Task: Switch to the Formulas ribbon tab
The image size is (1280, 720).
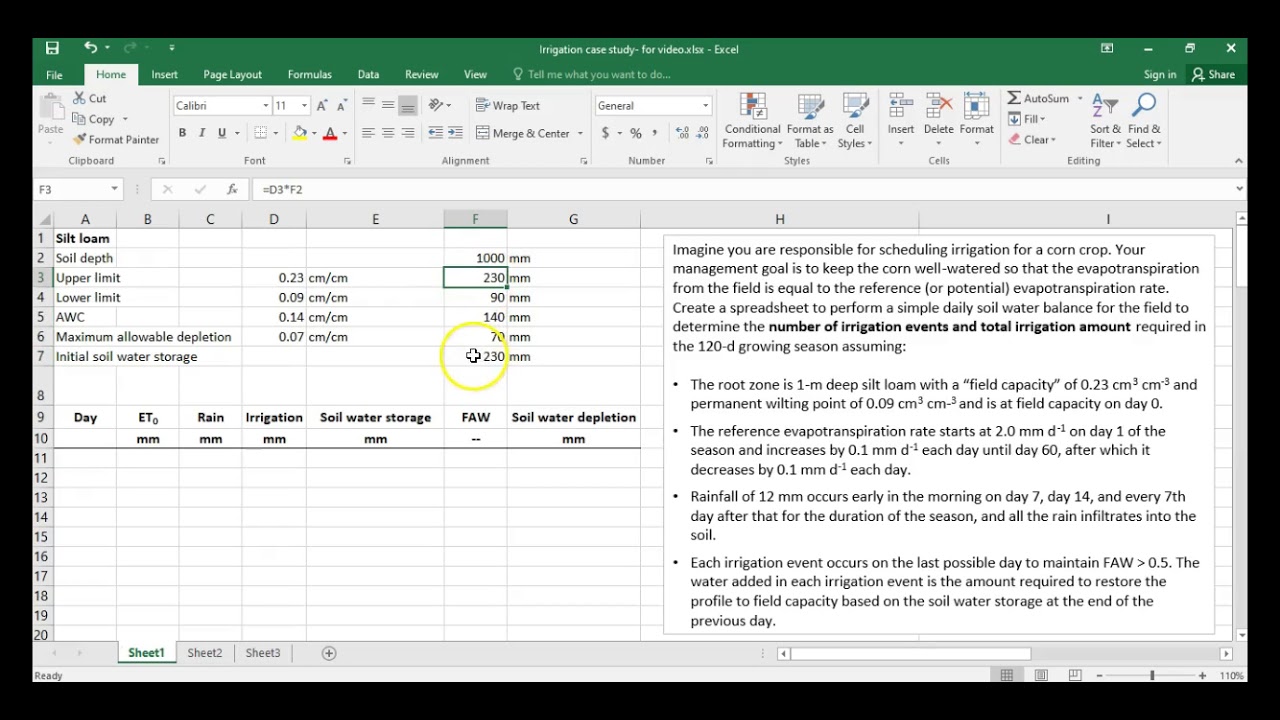Action: [x=310, y=75]
